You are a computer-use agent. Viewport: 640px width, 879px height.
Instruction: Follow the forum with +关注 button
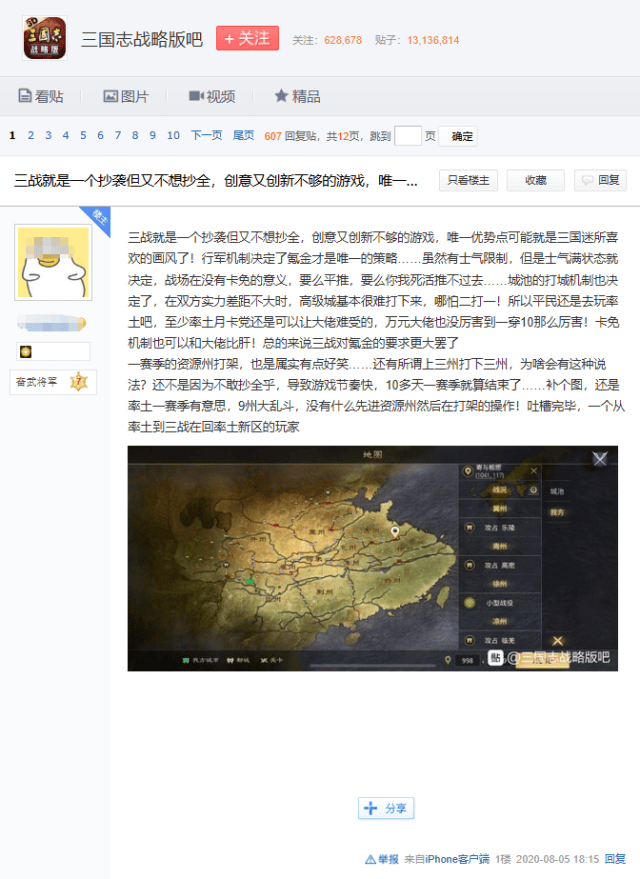tap(247, 38)
